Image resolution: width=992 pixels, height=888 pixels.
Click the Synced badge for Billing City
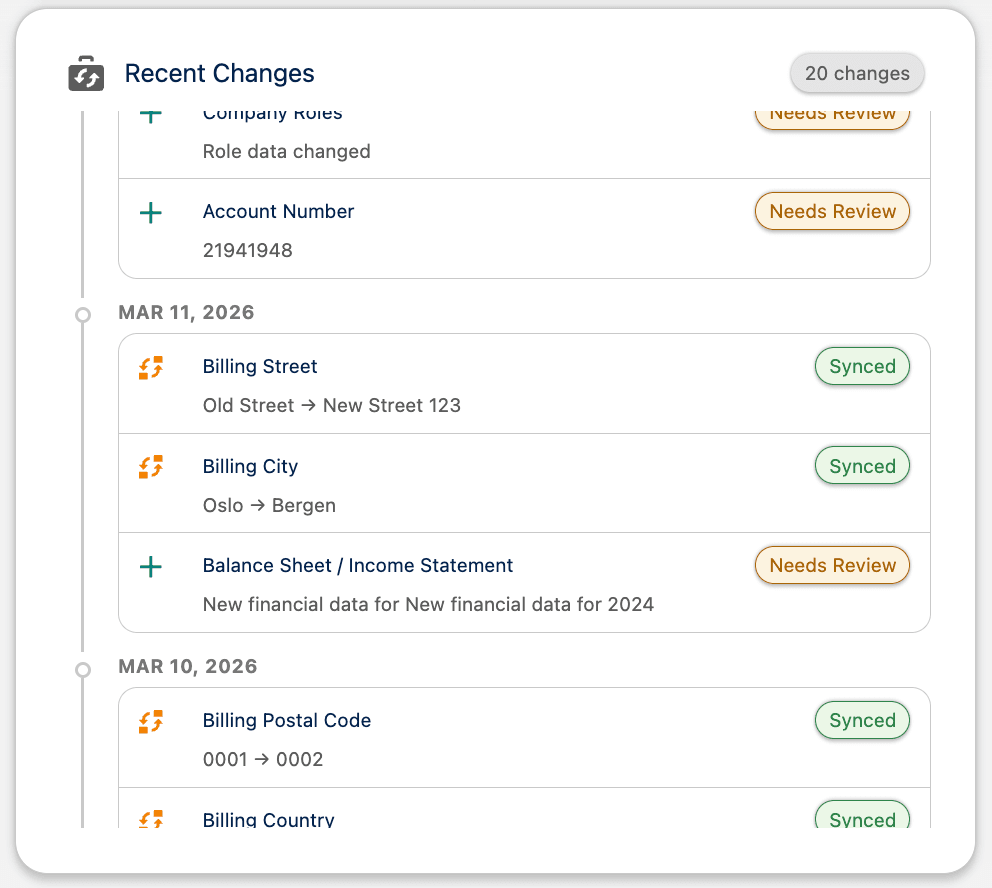[x=862, y=465]
